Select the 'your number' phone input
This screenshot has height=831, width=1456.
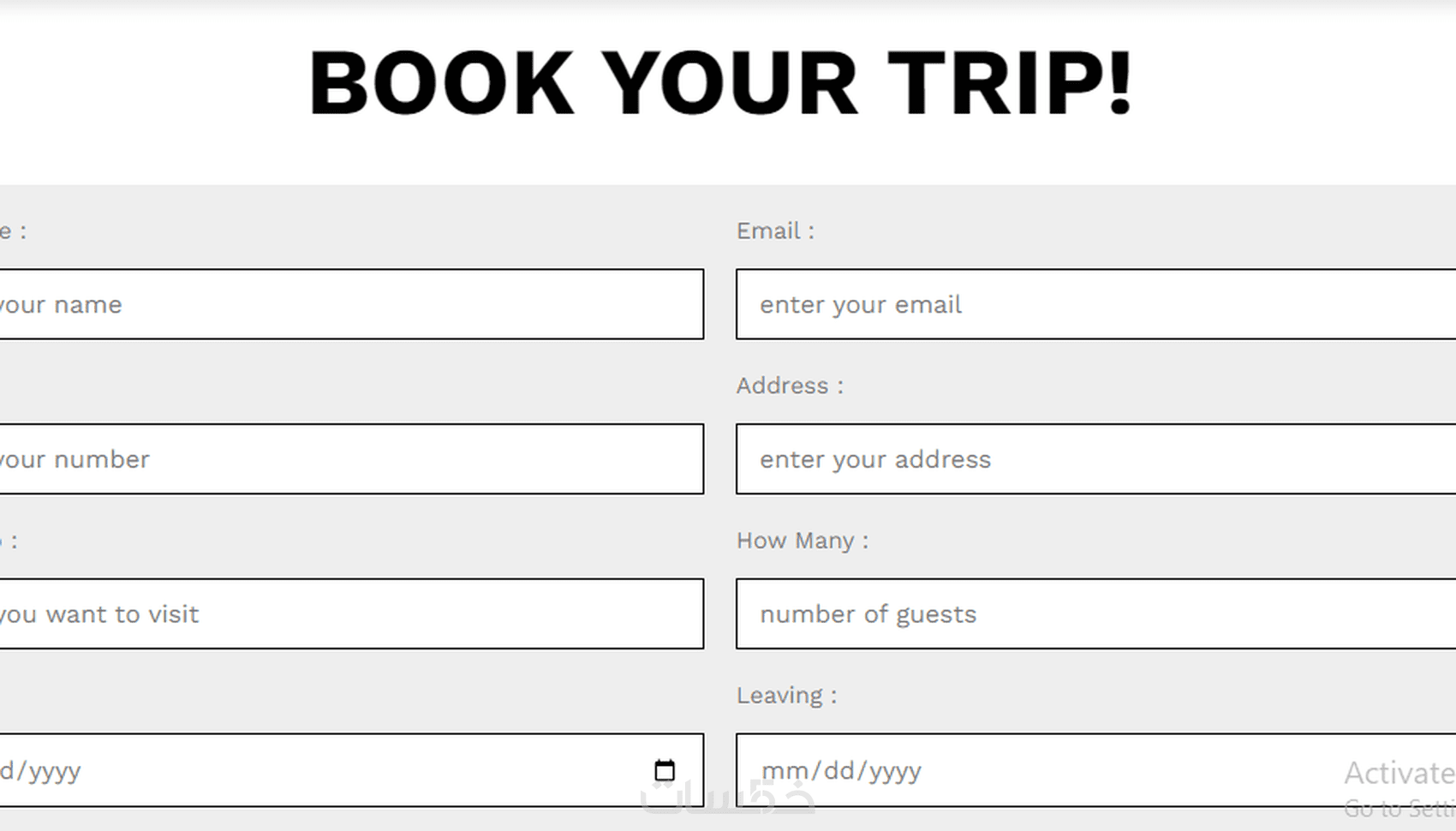[x=351, y=458]
